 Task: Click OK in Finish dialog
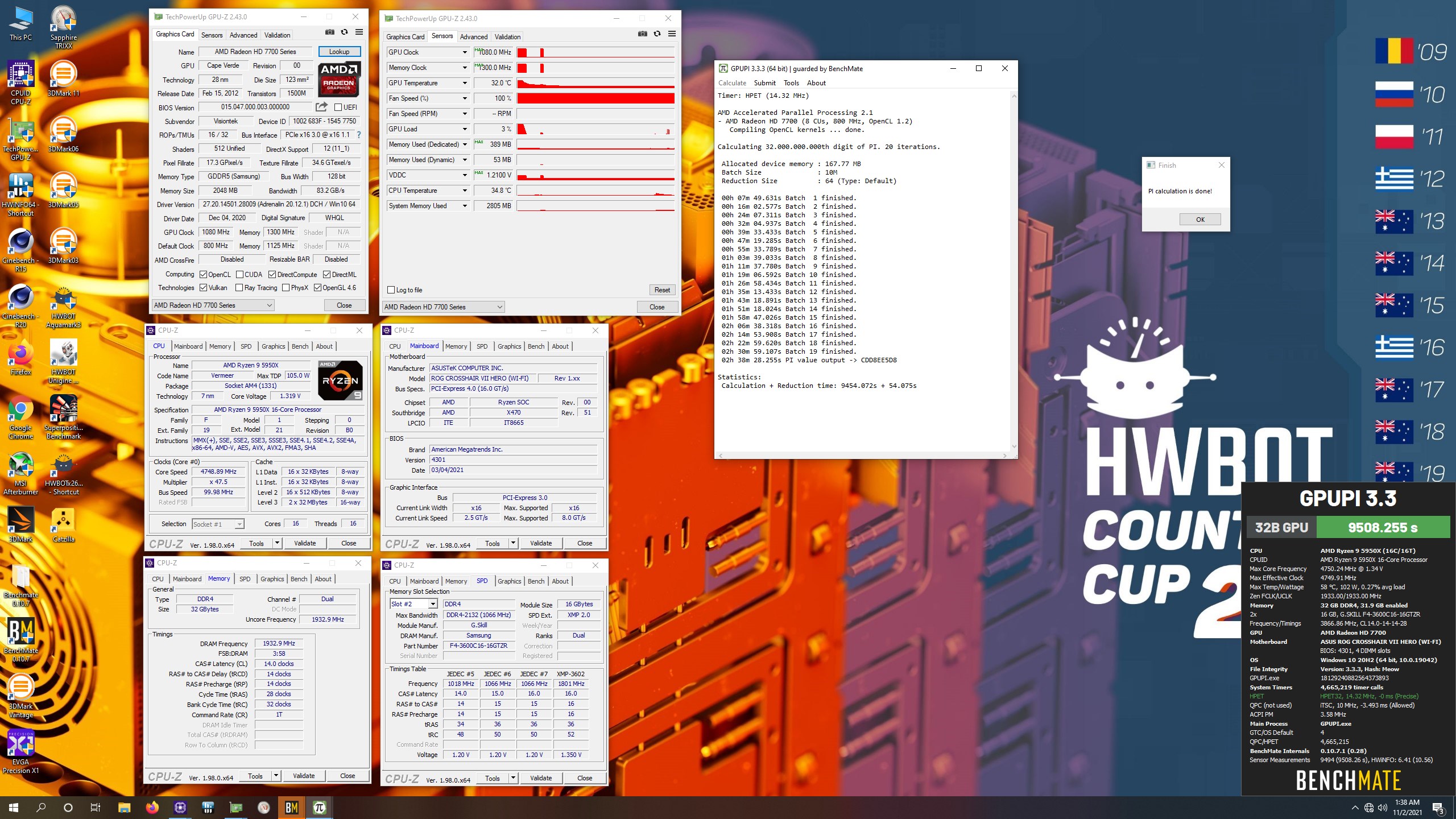pos(1200,220)
